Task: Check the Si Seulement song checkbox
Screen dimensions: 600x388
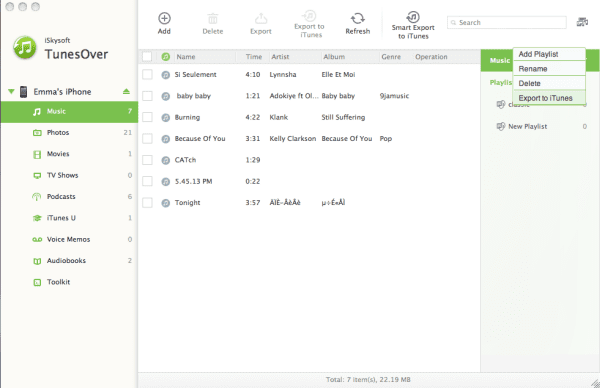Action: (147, 75)
